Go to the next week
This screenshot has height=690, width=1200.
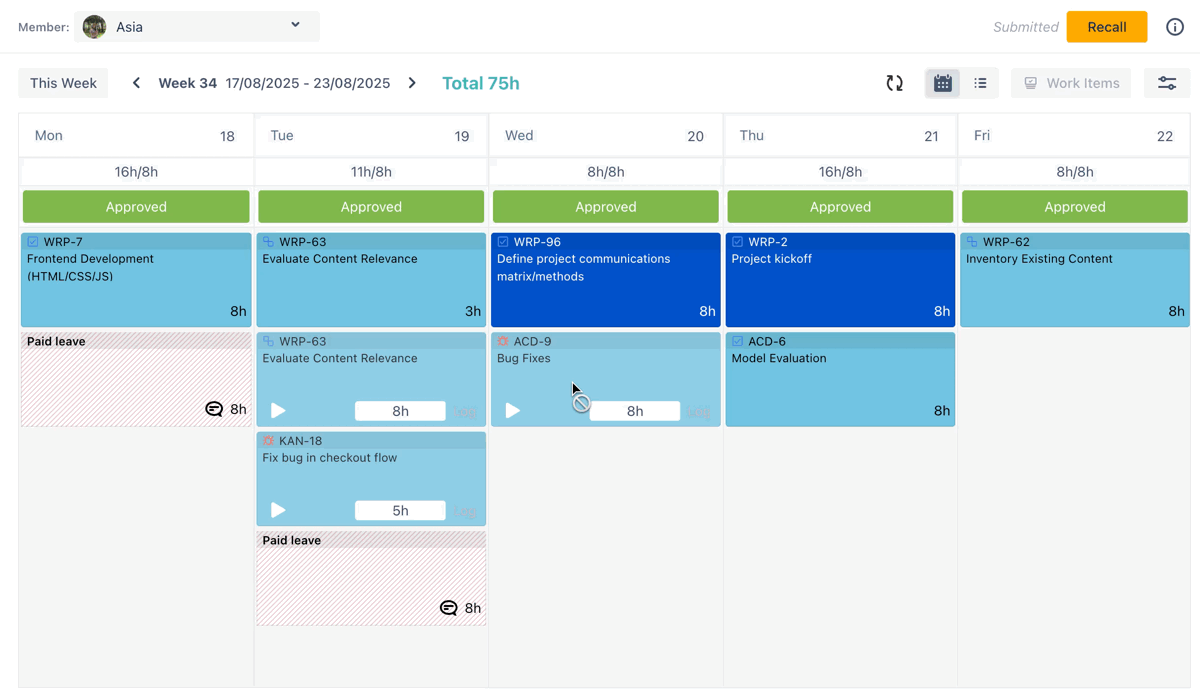412,83
